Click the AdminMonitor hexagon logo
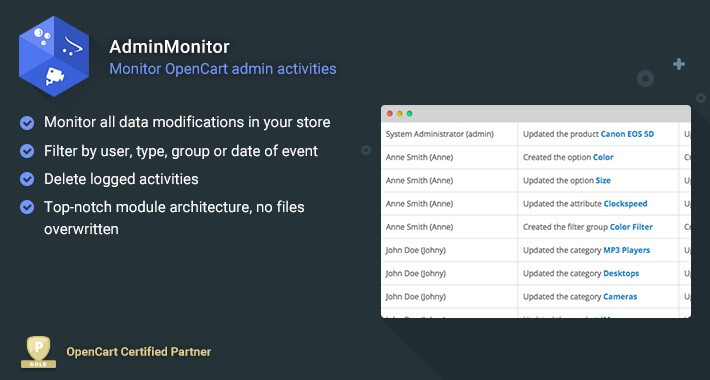The image size is (710, 380). [54, 56]
